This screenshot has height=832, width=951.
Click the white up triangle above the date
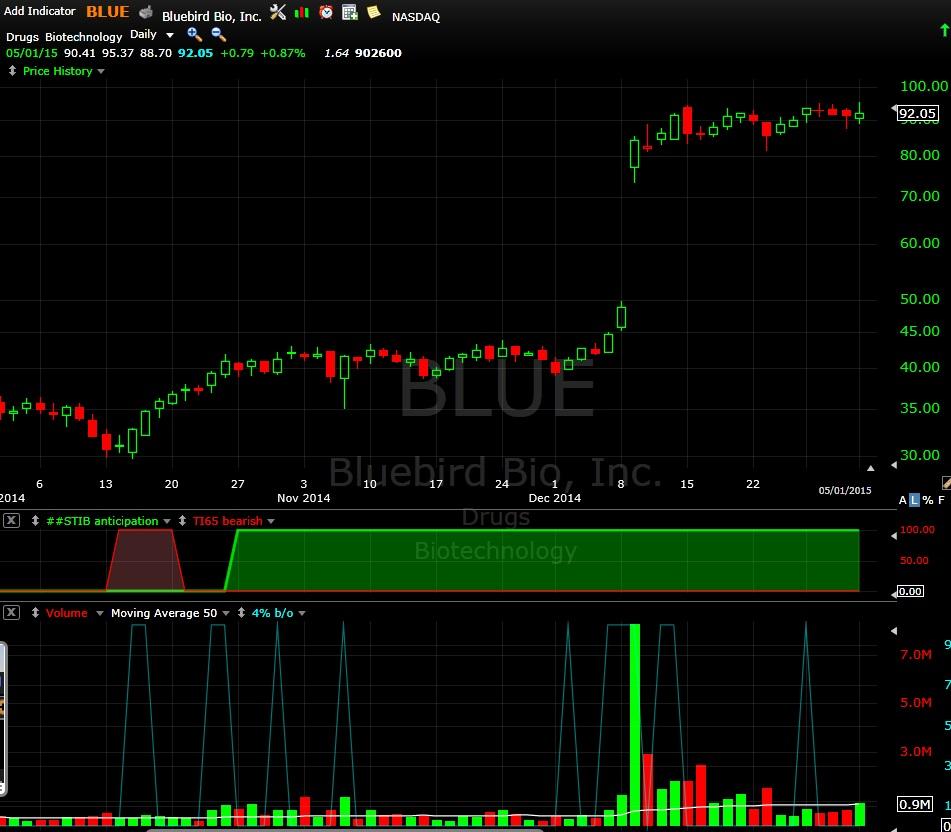pos(871,468)
